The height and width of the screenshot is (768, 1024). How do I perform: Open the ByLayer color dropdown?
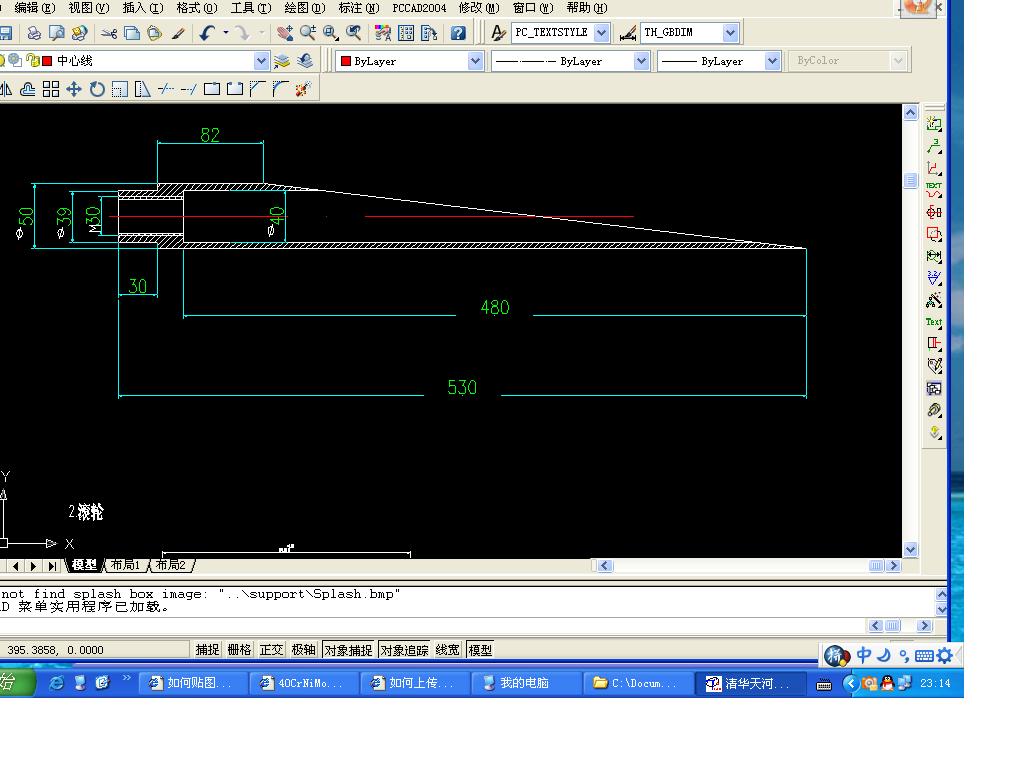click(x=475, y=61)
